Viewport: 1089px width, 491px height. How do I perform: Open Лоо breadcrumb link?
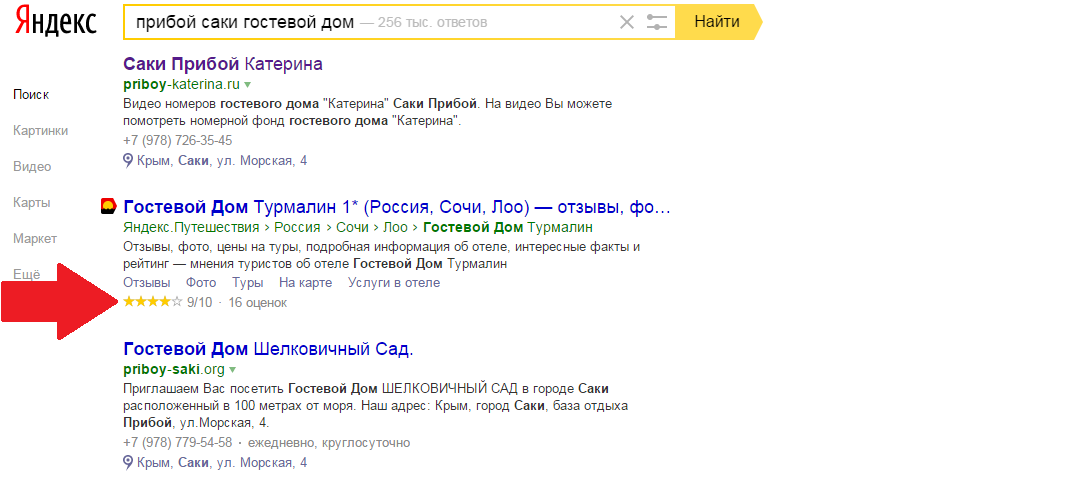point(396,228)
